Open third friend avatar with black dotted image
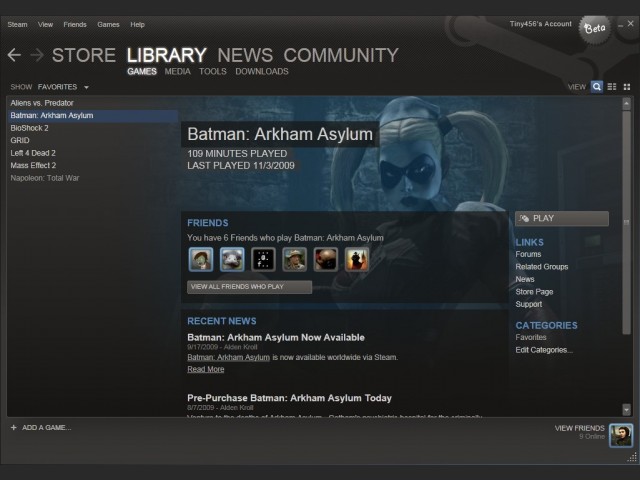The width and height of the screenshot is (640, 480). pos(263,259)
